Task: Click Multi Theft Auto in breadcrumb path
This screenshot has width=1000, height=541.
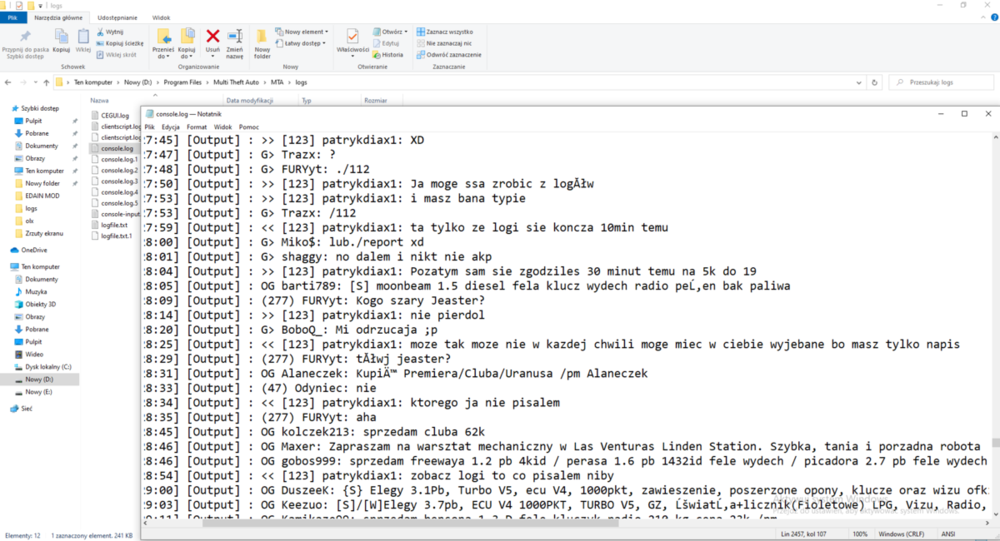Action: [236, 82]
